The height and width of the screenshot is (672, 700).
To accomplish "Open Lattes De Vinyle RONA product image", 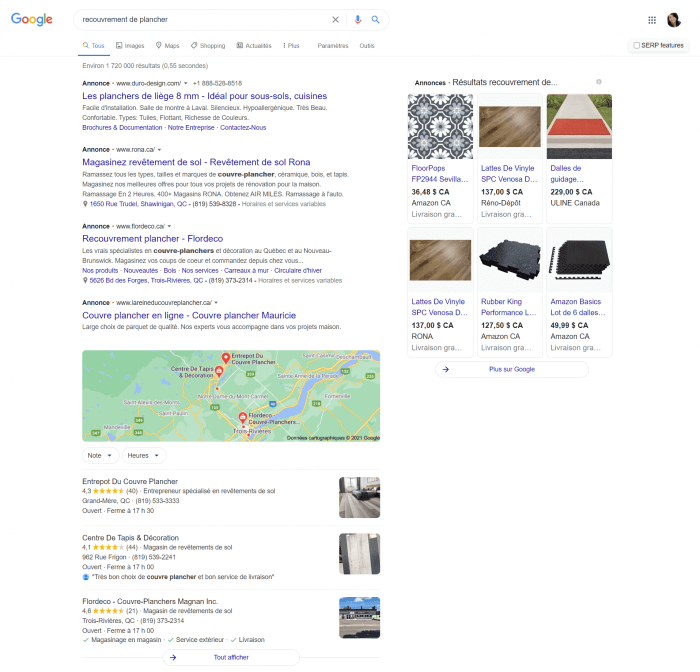I will tap(440, 260).
